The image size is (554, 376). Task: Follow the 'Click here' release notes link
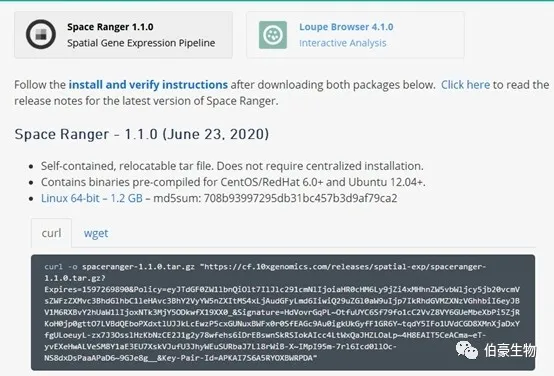pyautogui.click(x=465, y=85)
